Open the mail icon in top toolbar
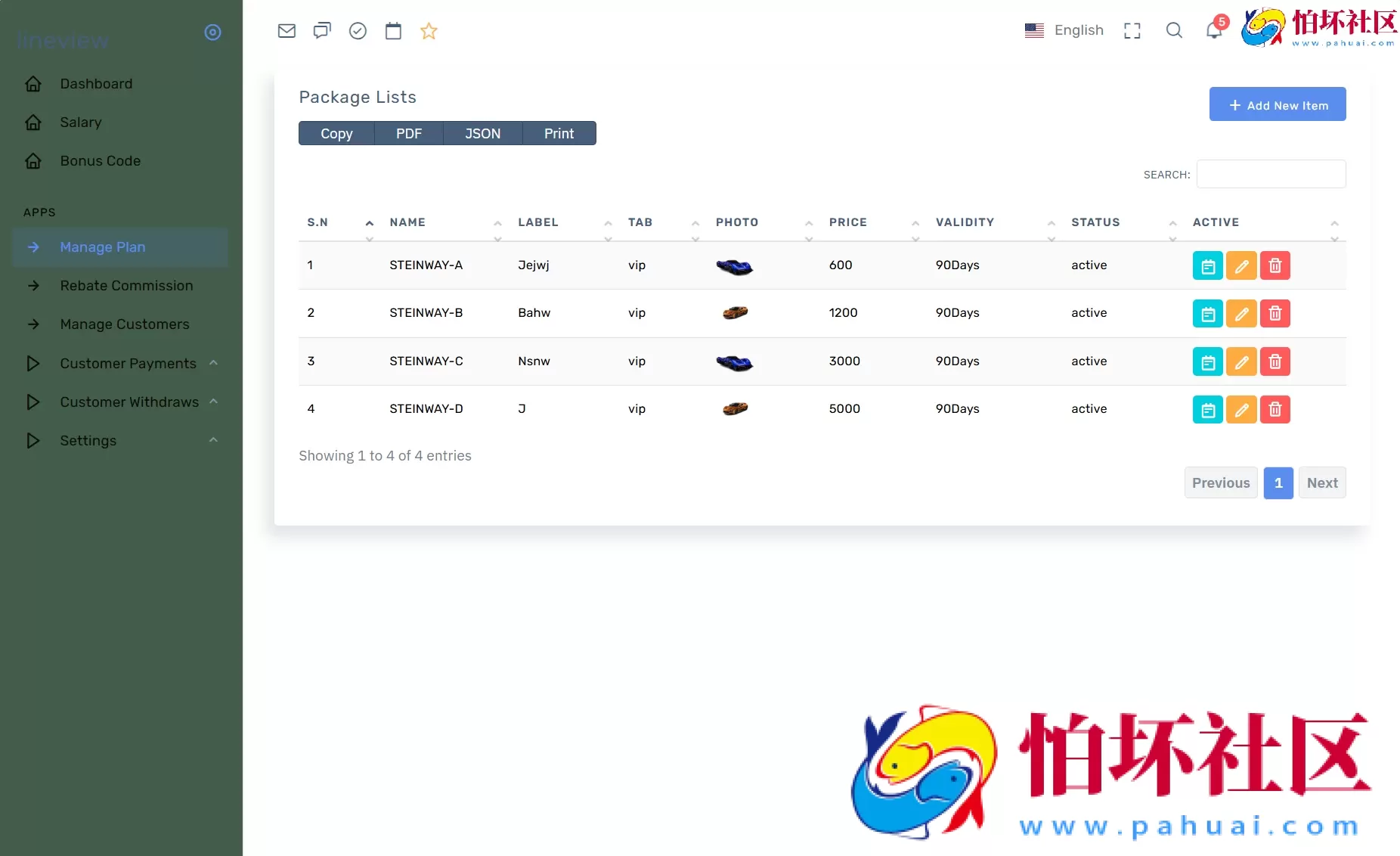The height and width of the screenshot is (856, 1400). click(287, 31)
